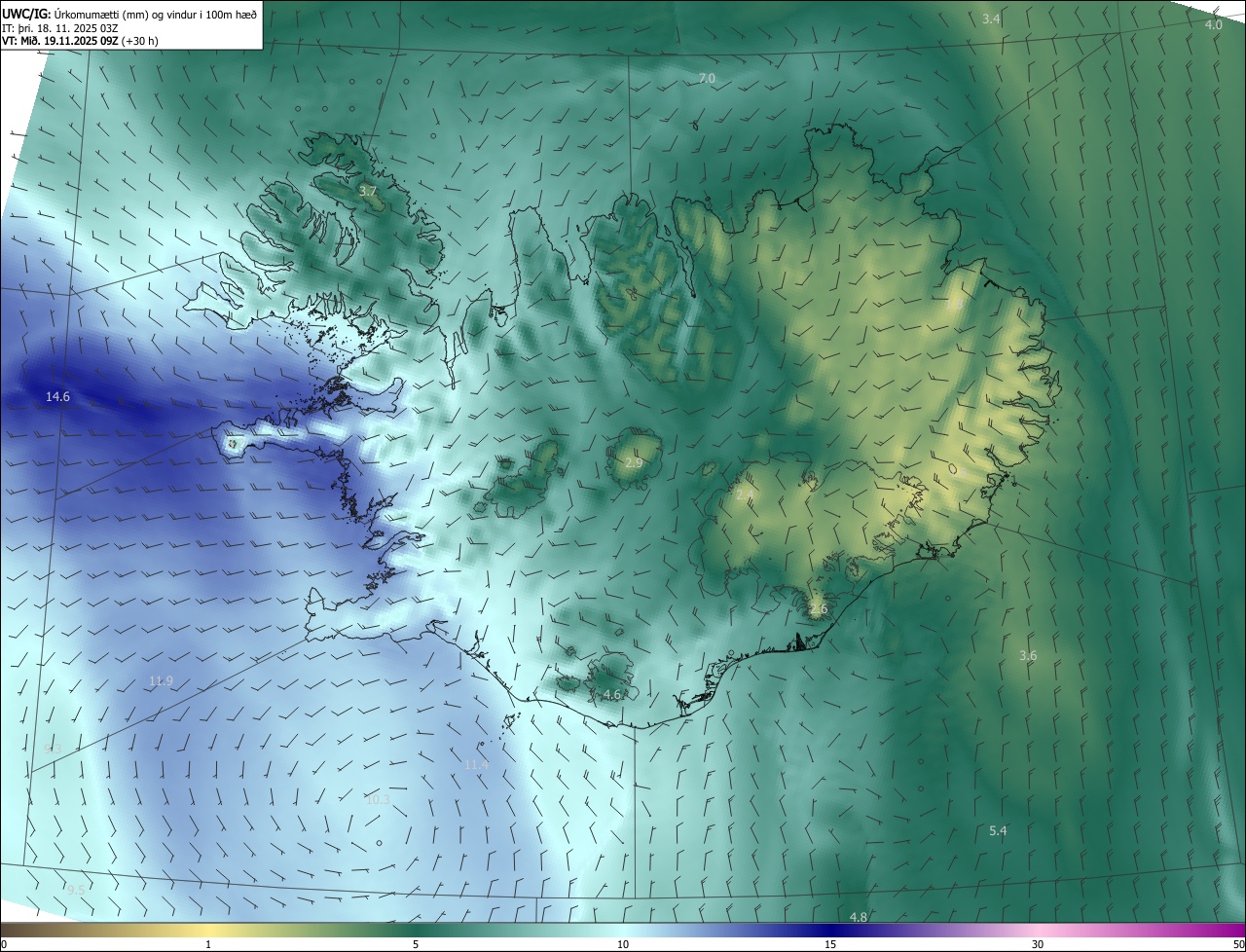Click the 2.6 value label on the southeast coast
This screenshot has width=1246, height=952.
[819, 609]
